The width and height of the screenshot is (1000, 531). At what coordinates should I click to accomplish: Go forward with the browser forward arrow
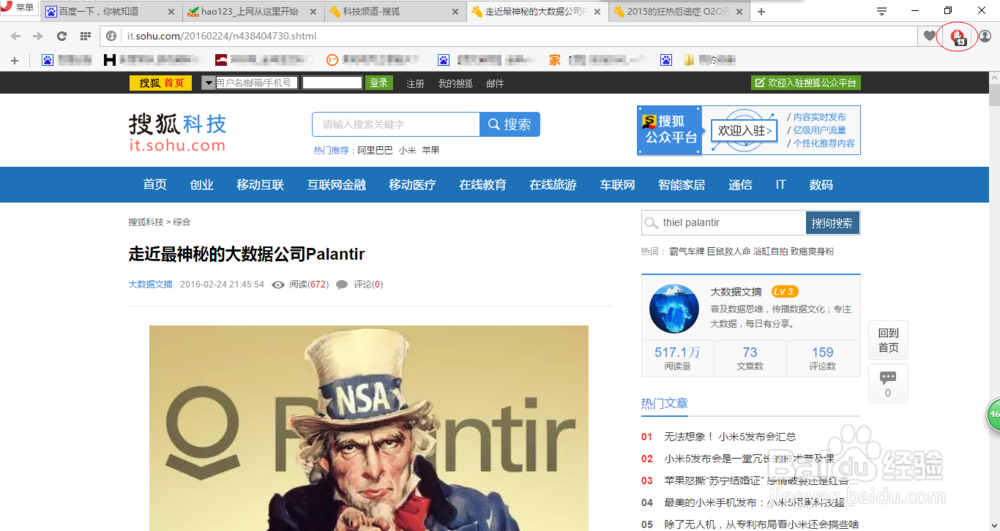coord(38,36)
